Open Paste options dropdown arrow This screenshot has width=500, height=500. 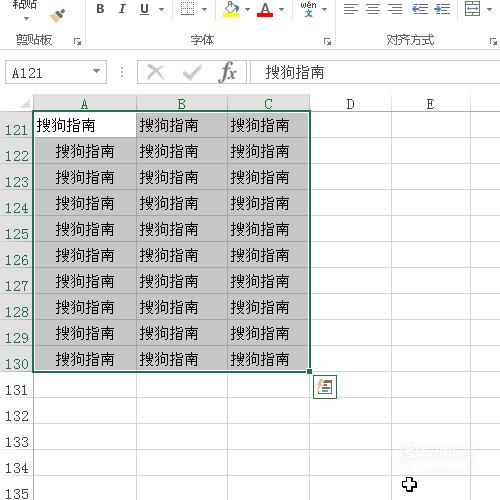[x=26, y=18]
